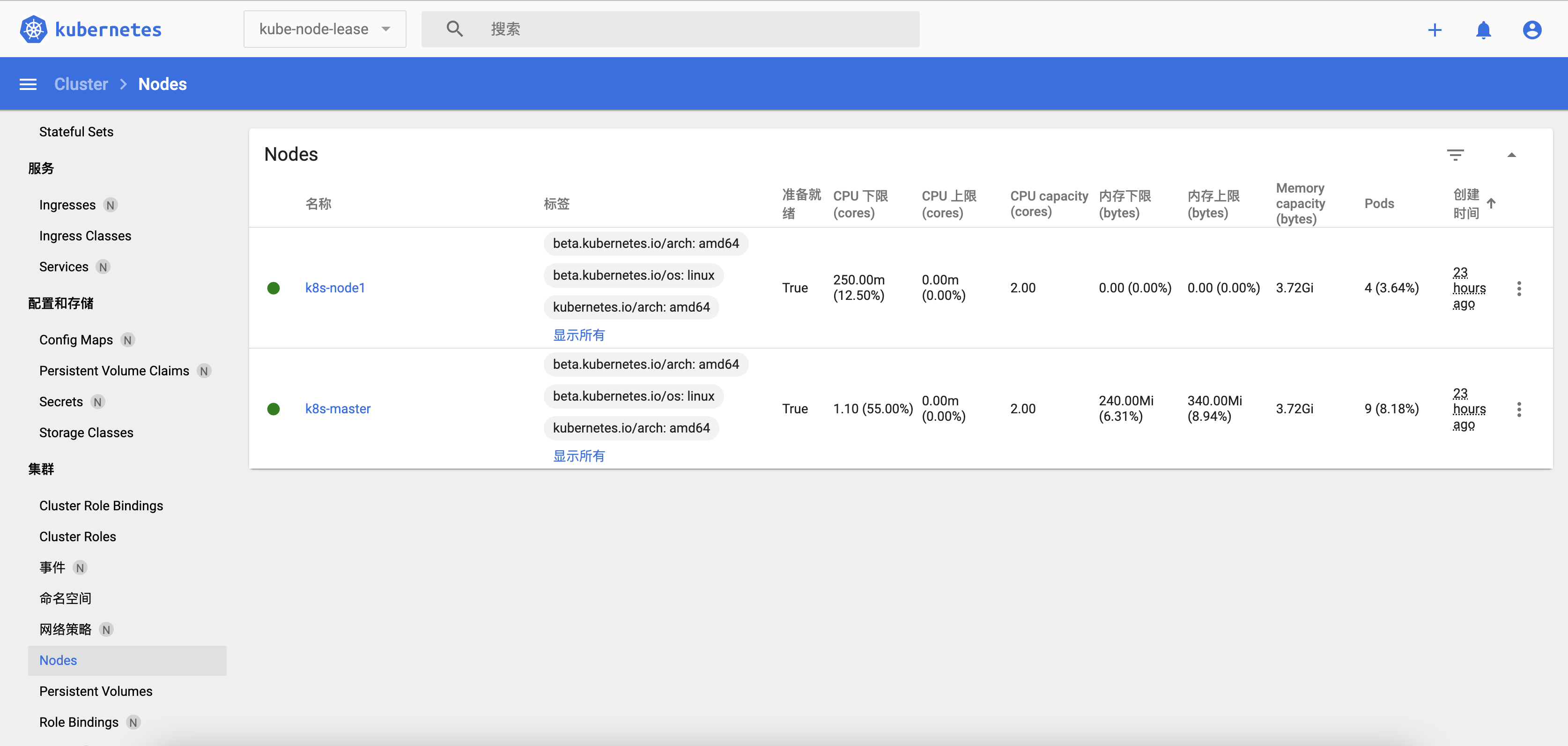Open the kube-node-lease namespace dropdown
This screenshot has height=746, width=1568.
point(325,29)
